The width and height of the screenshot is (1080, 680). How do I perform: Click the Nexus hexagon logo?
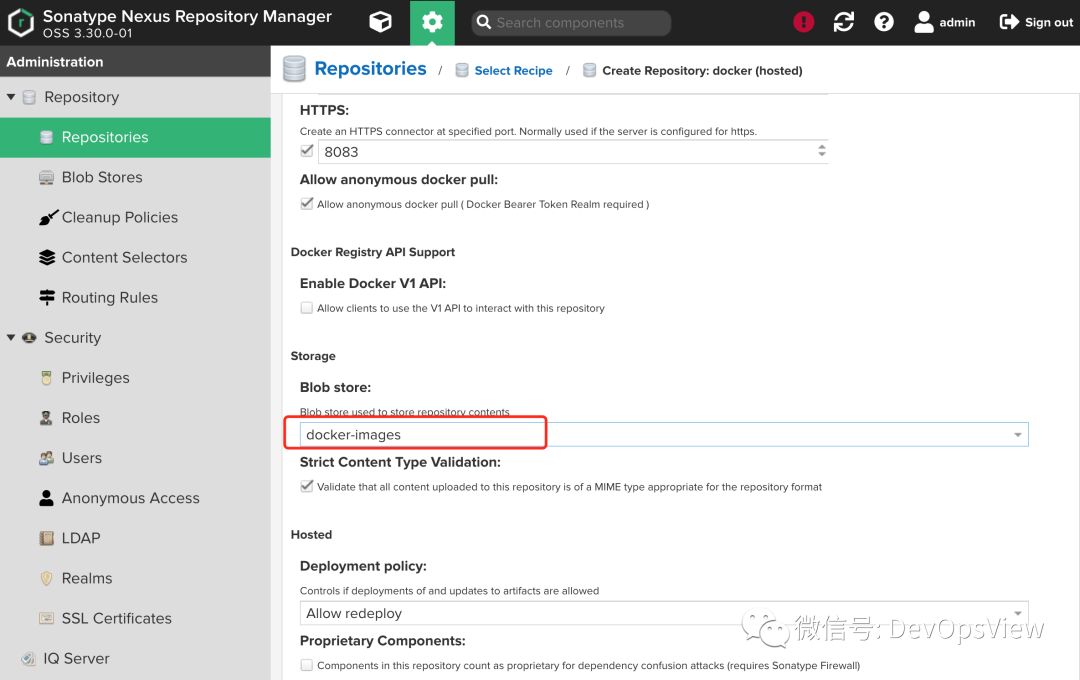point(21,22)
